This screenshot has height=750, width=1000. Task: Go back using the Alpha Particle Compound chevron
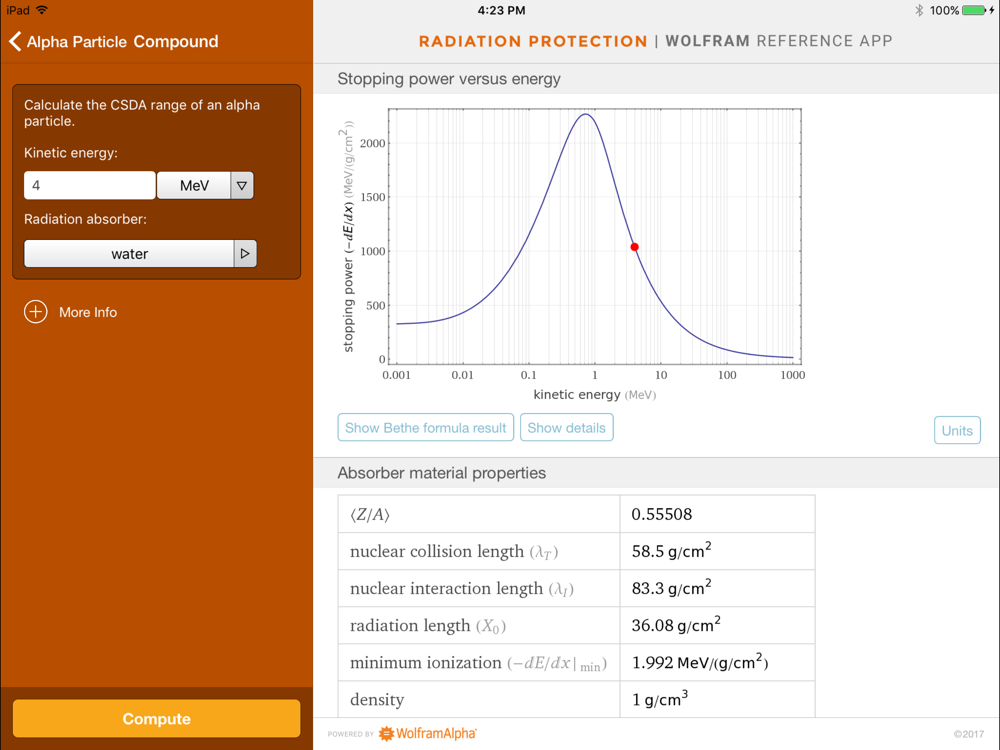click(x=15, y=41)
